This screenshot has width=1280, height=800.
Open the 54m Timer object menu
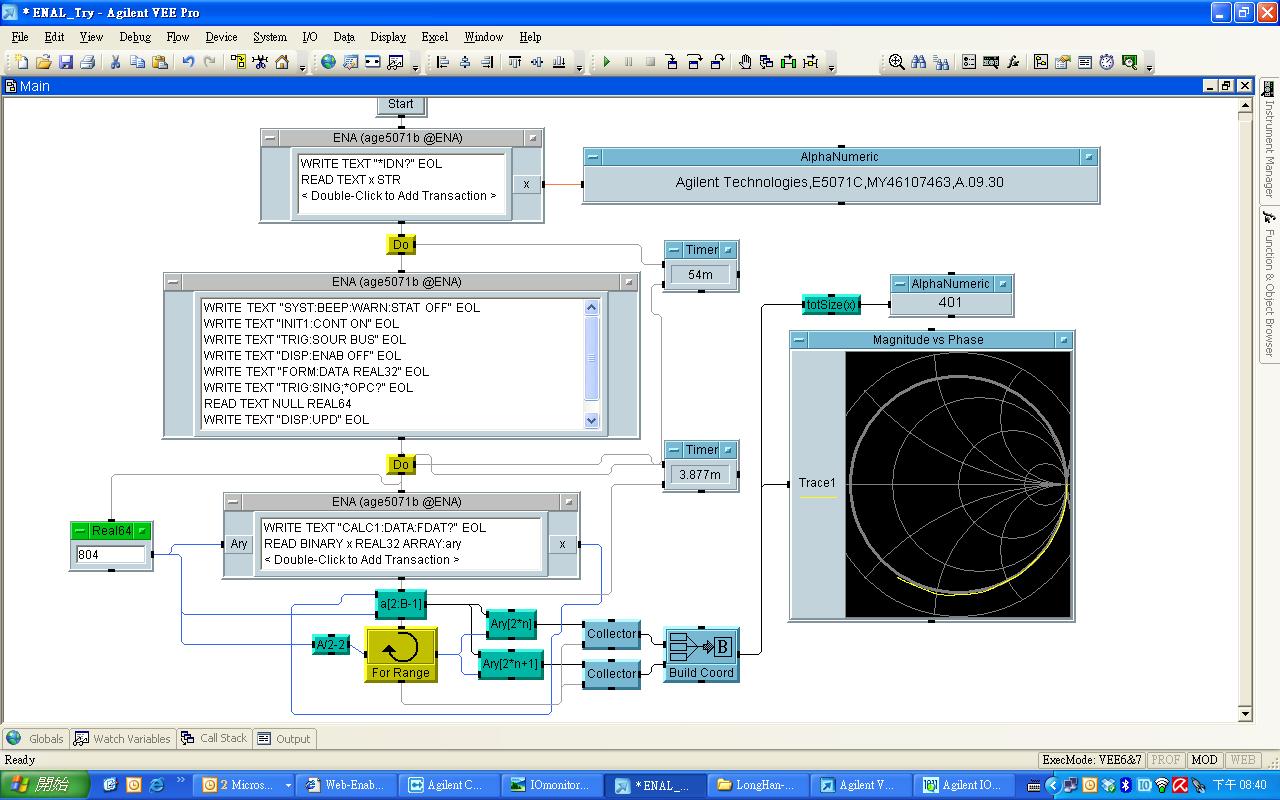click(673, 250)
